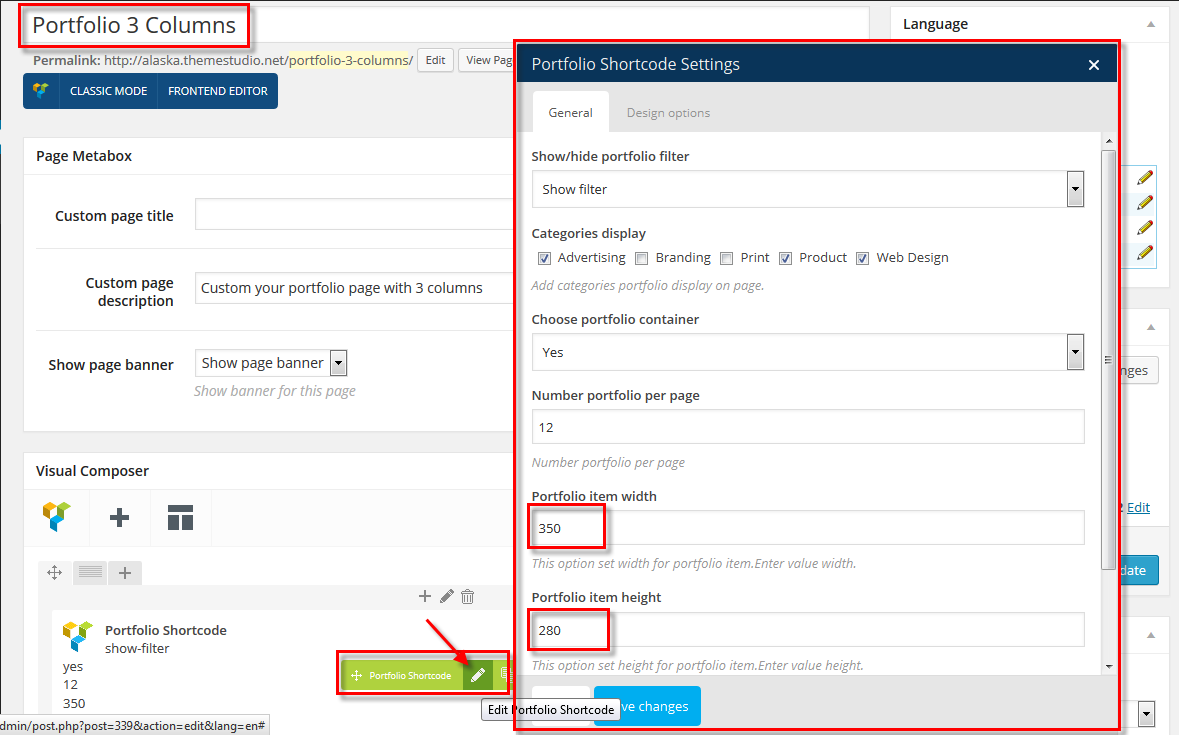Add a column with the row plus tab

click(125, 573)
